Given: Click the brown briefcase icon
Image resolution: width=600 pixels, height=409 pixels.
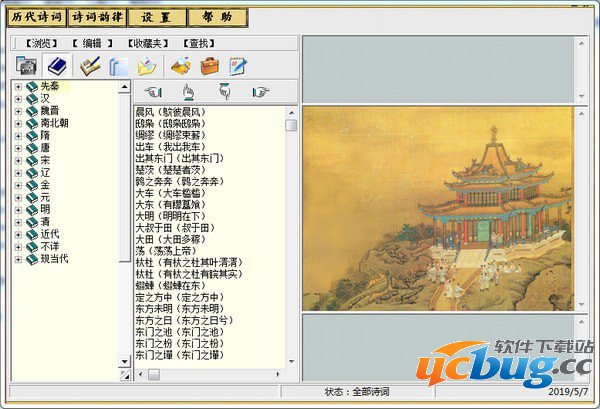Looking at the screenshot, I should (209, 67).
